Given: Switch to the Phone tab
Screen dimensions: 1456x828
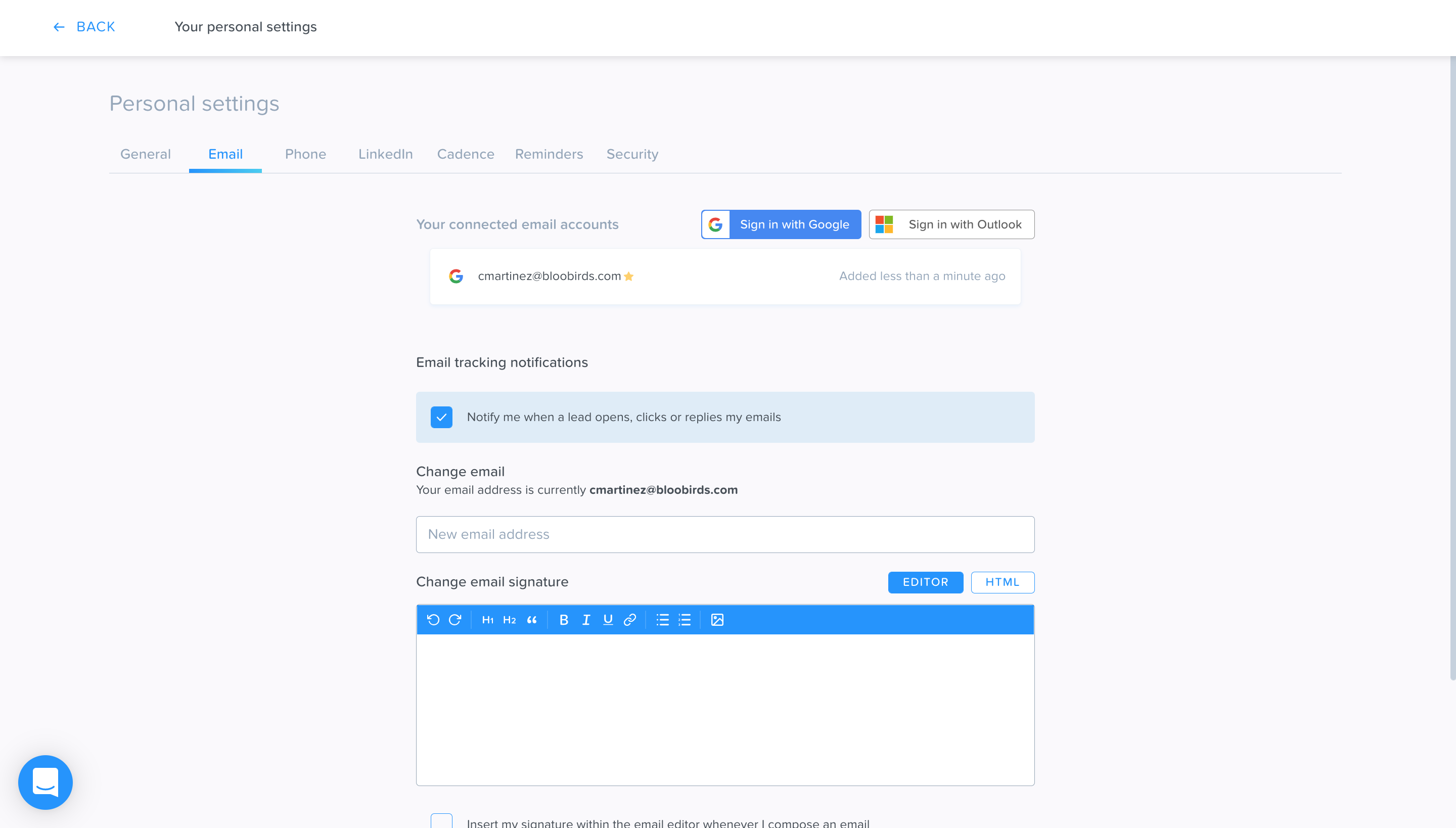Looking at the screenshot, I should click(305, 154).
